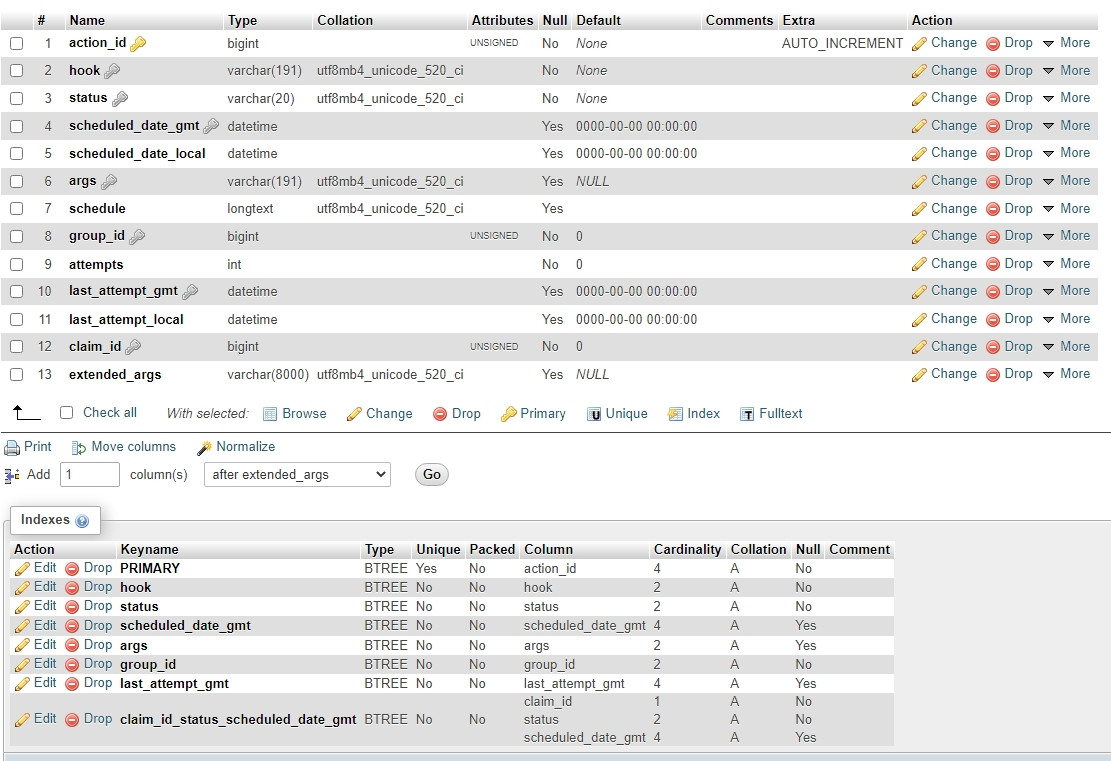Click the gray key icon beside group_id
The width and height of the screenshot is (1111, 761).
point(137,237)
